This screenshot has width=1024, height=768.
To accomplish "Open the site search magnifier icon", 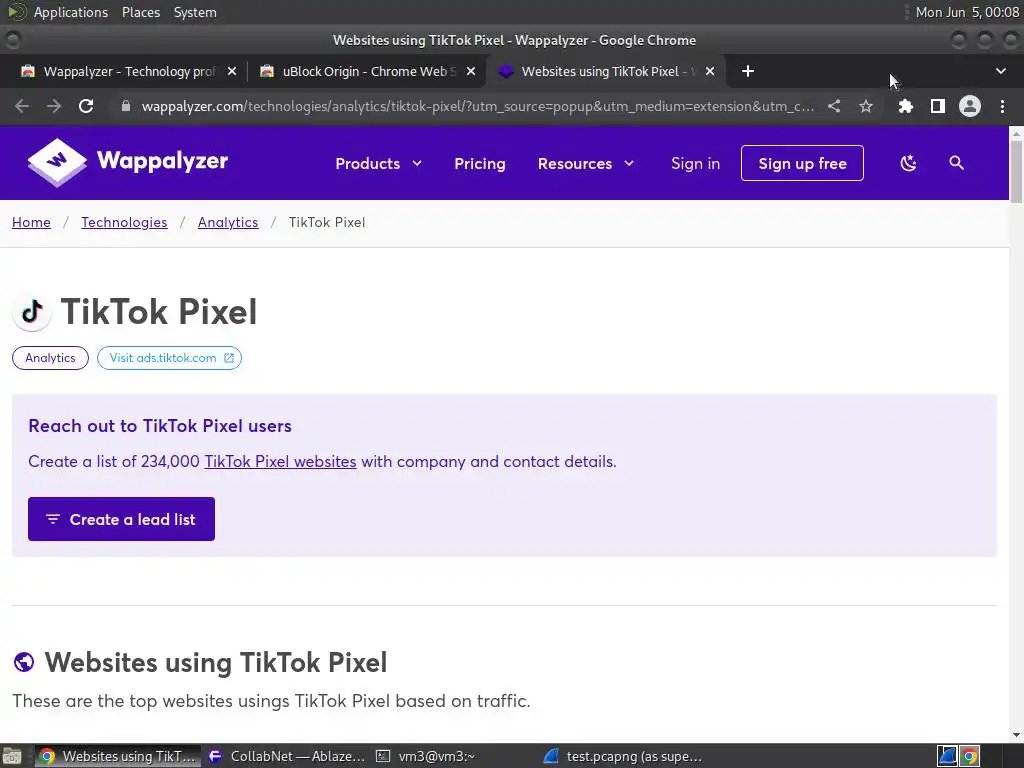I will click(956, 163).
